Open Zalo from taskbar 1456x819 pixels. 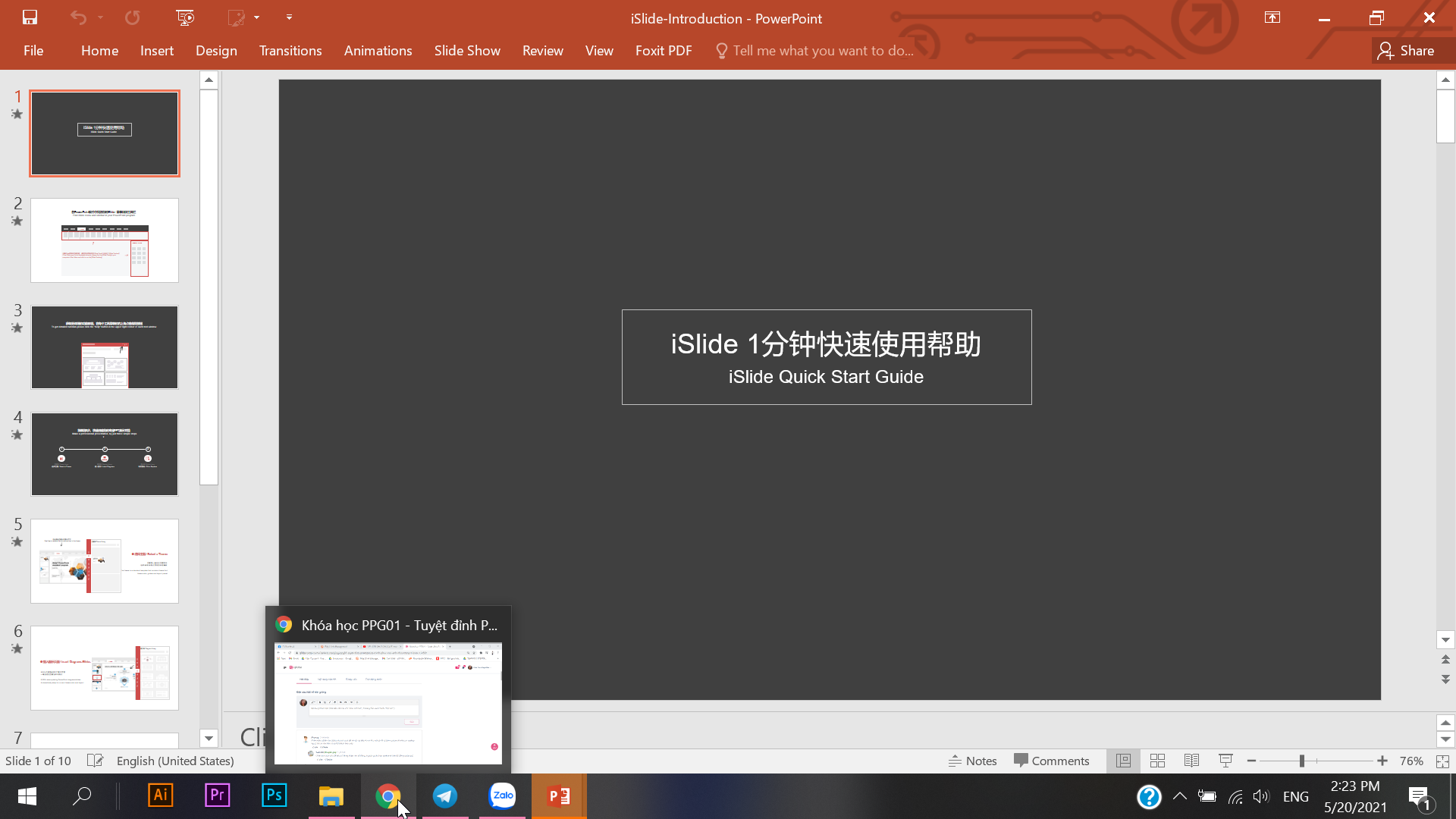click(x=502, y=796)
